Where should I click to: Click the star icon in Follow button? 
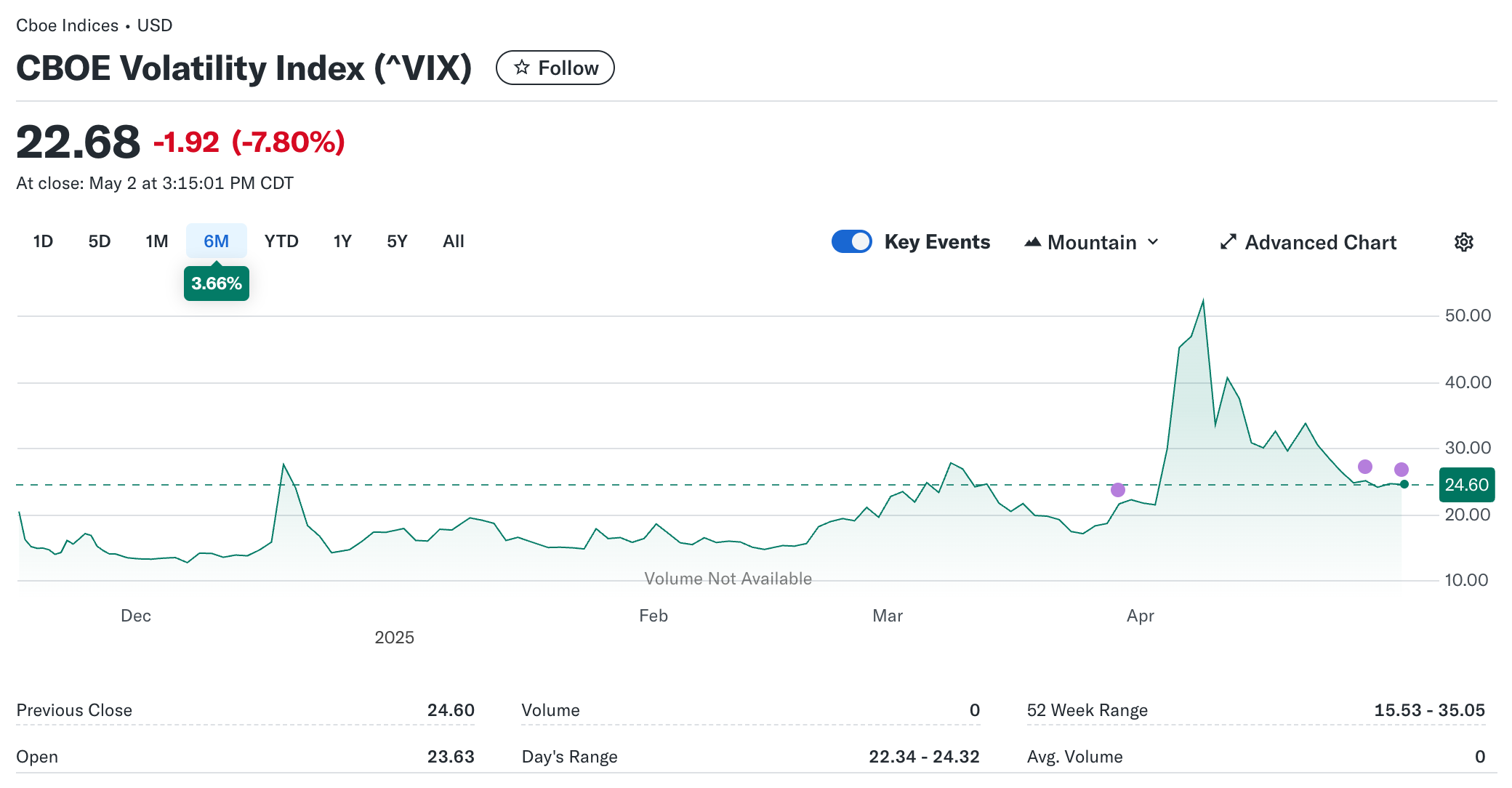tap(521, 68)
